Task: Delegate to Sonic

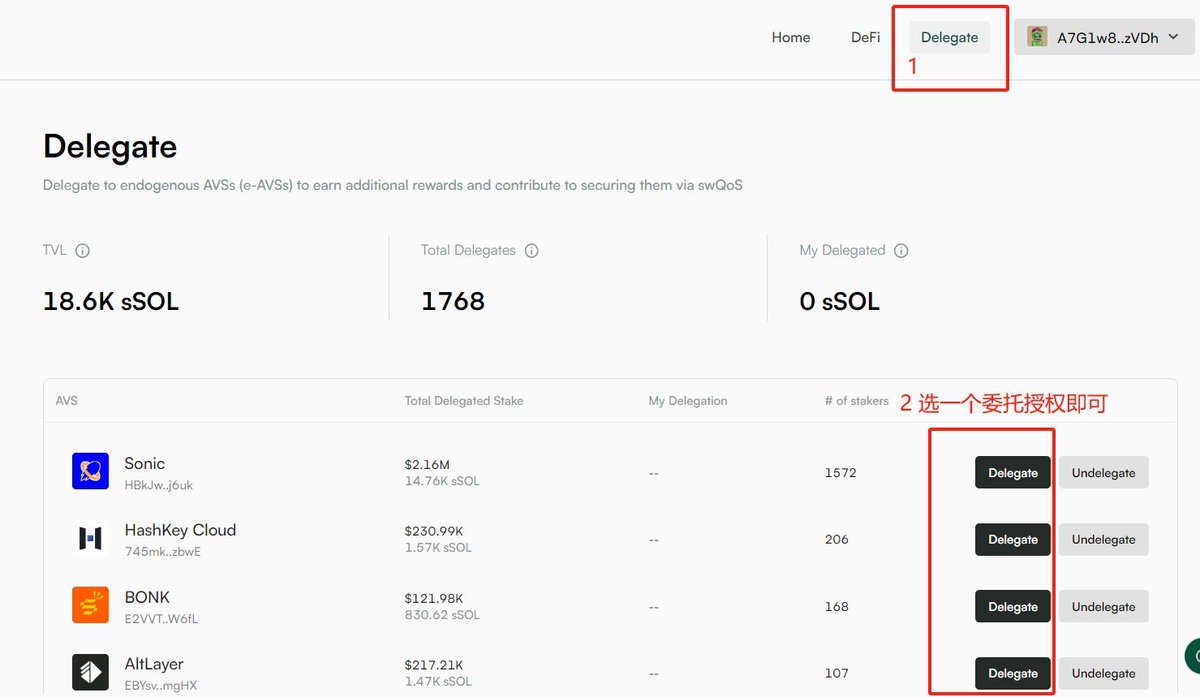Action: coord(1013,472)
